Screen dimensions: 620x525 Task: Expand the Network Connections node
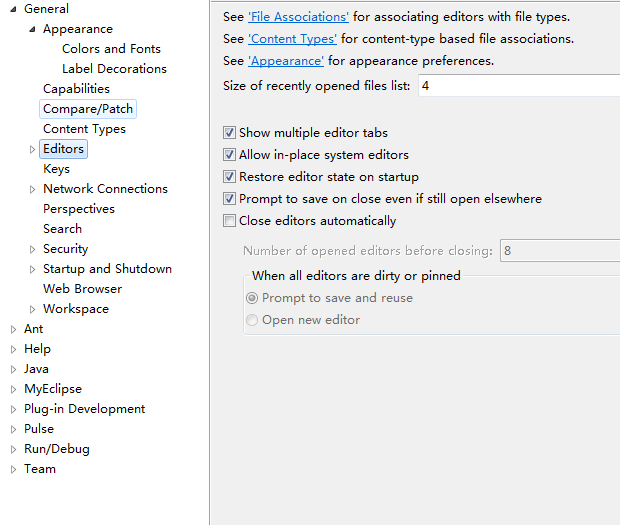tap(33, 189)
